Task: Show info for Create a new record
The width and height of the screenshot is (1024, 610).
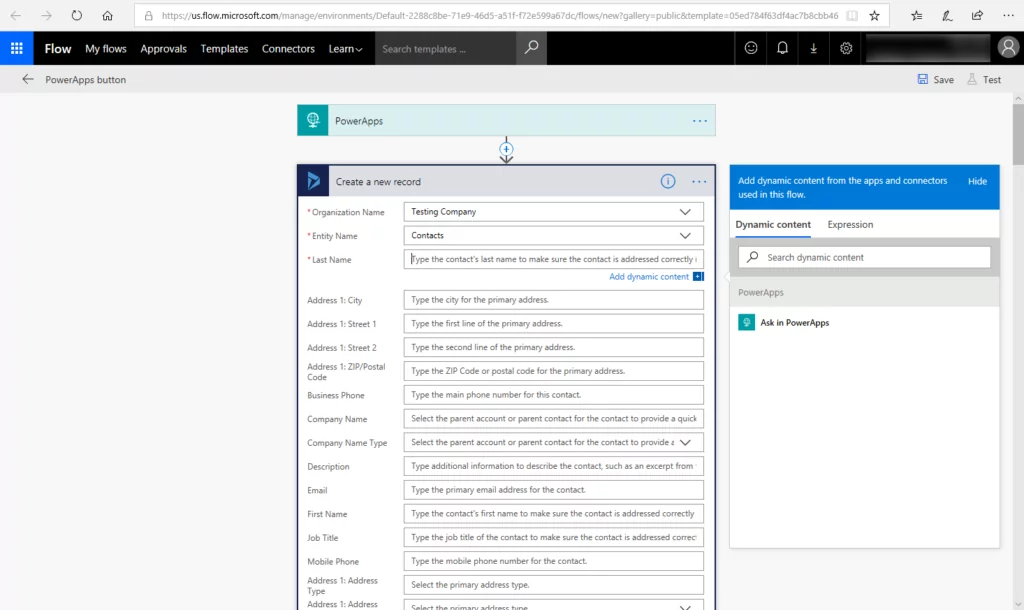Action: click(x=667, y=181)
